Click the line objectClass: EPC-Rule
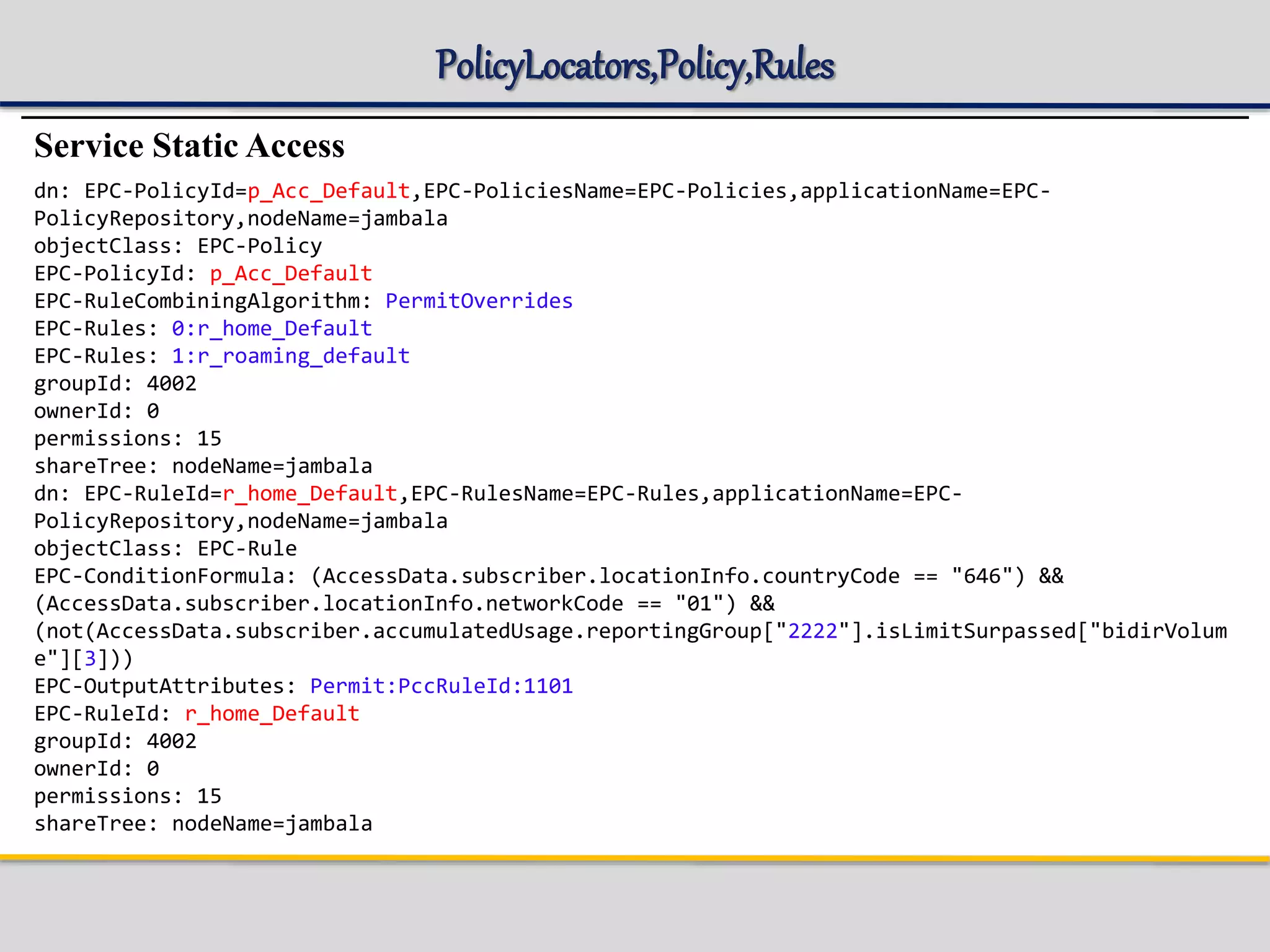Screen dimensions: 1270x952 166,549
